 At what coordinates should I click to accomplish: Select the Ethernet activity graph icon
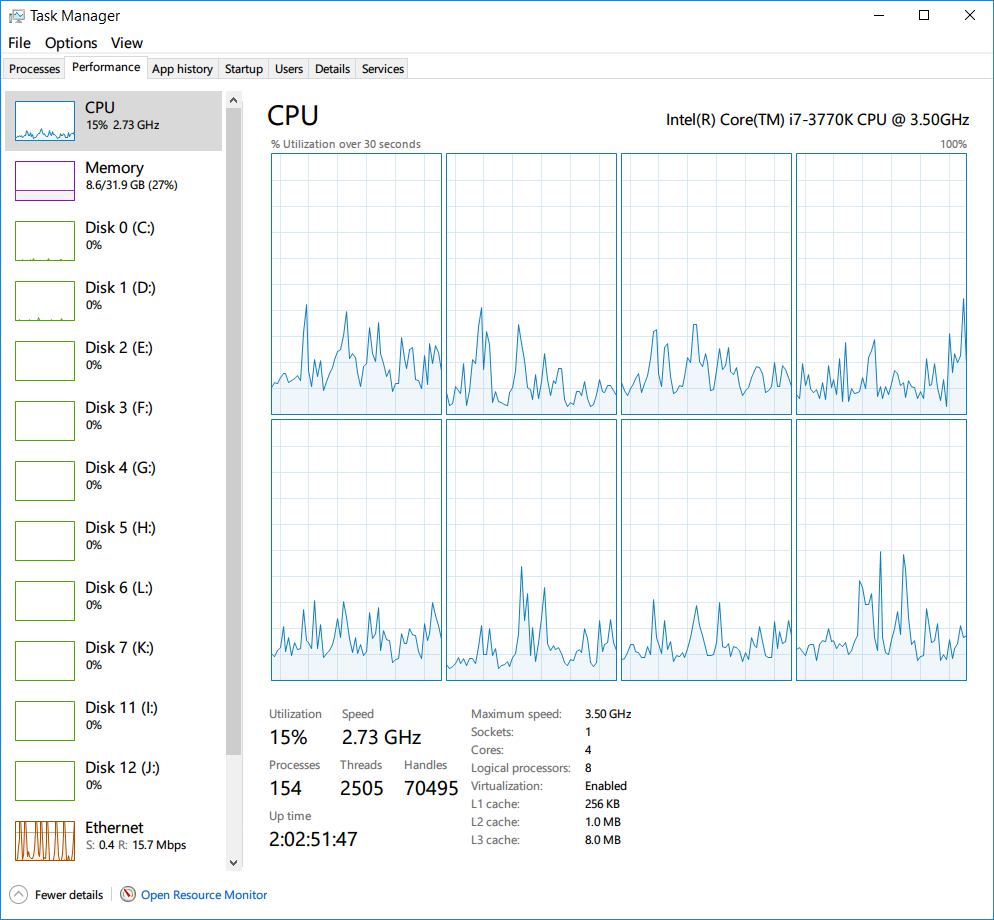coord(45,841)
